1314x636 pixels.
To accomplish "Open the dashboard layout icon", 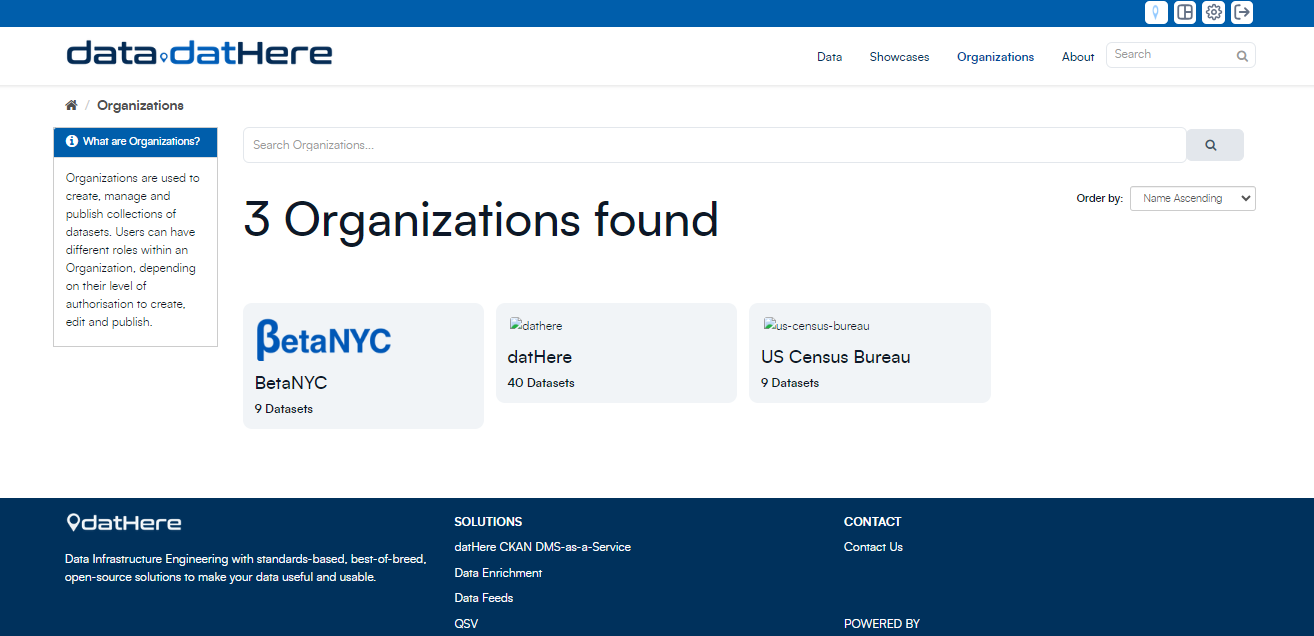I will tap(1185, 13).
